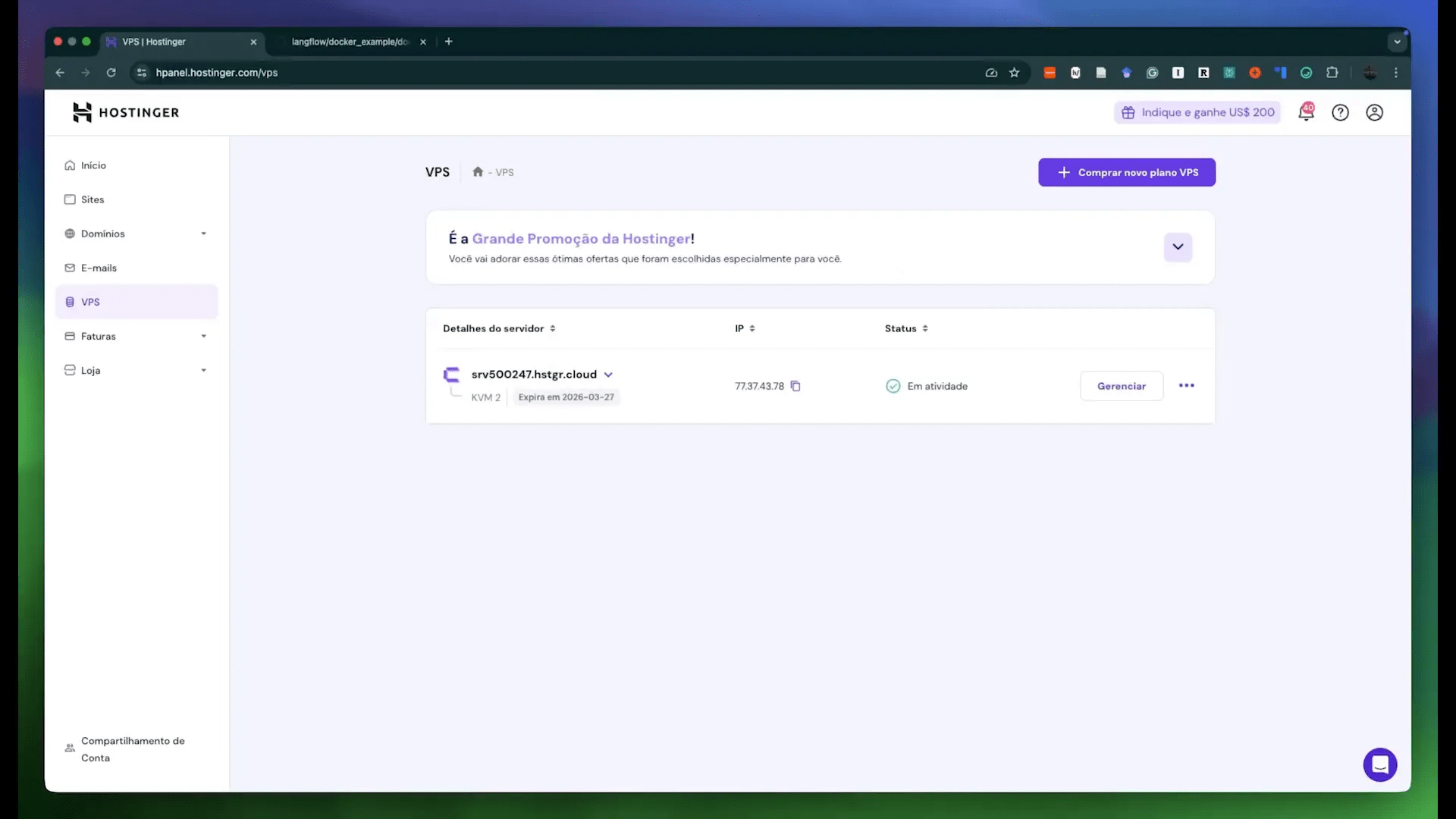
Task: Open the three-dot menu for srv500247
Action: [1187, 386]
